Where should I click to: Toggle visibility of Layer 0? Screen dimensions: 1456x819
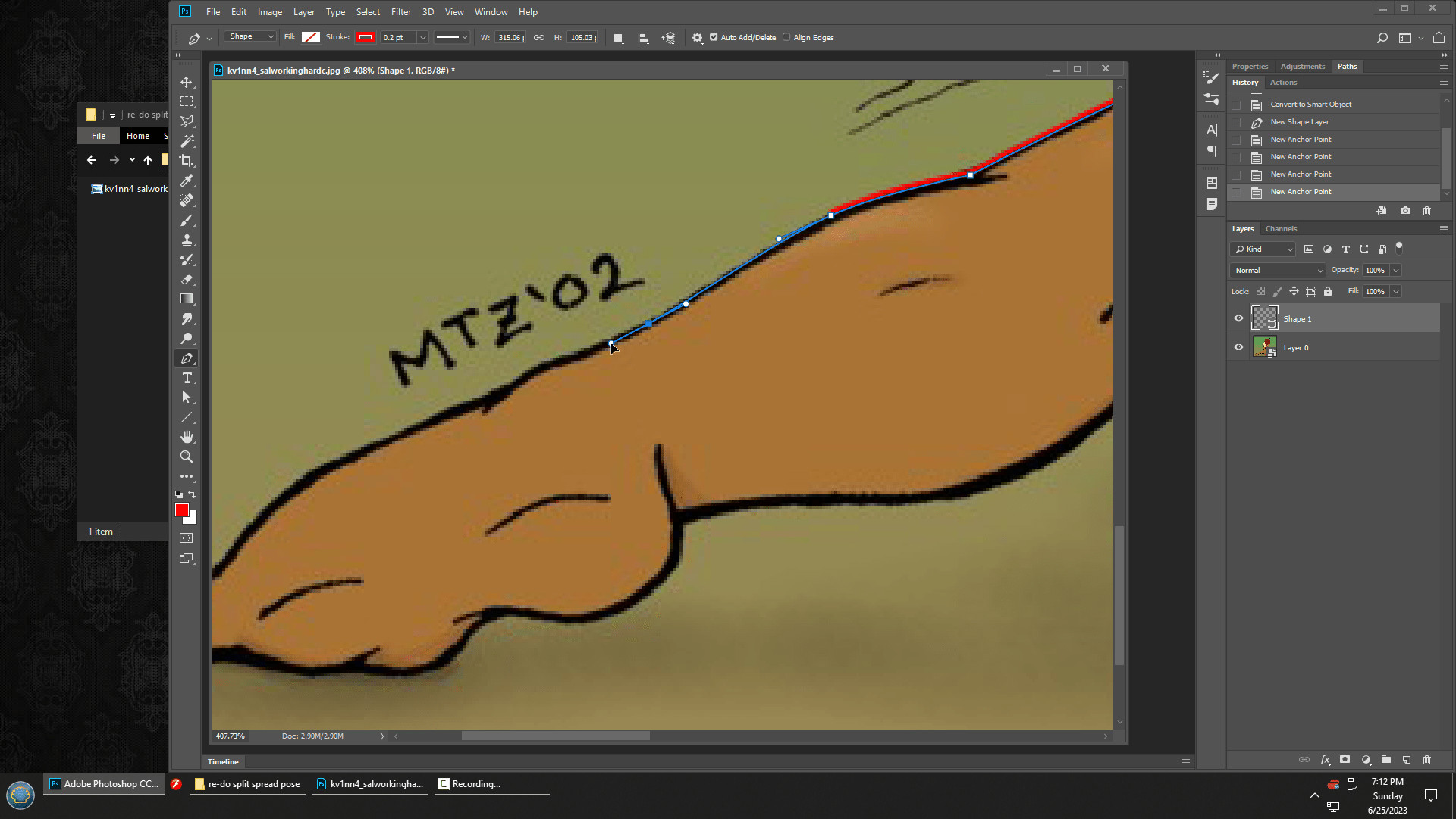point(1238,347)
